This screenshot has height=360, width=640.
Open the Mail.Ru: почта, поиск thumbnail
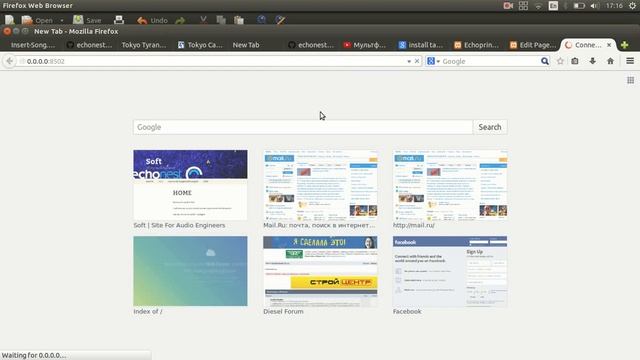click(x=320, y=185)
